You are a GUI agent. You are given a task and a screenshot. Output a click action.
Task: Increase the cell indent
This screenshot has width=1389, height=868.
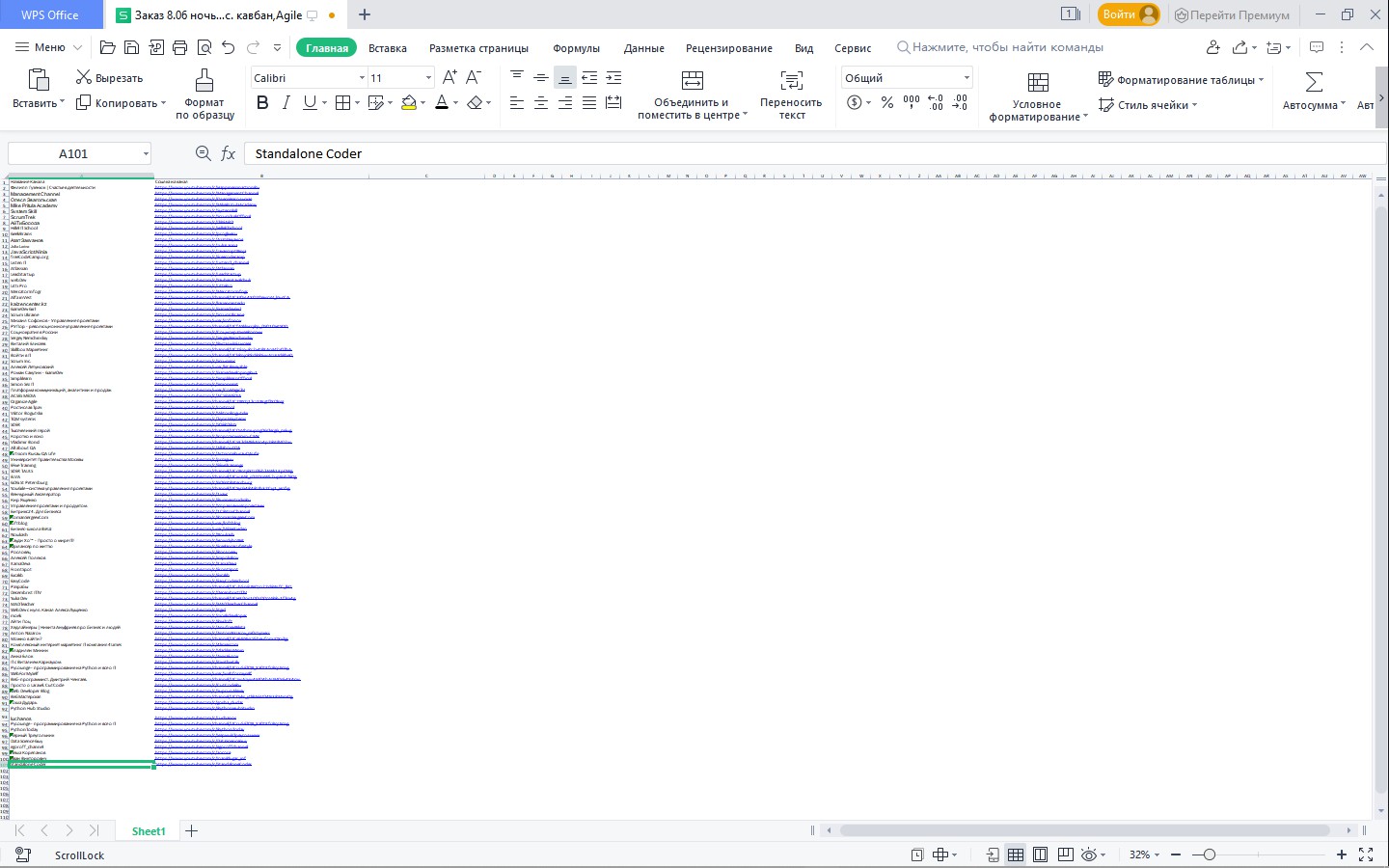(x=613, y=78)
